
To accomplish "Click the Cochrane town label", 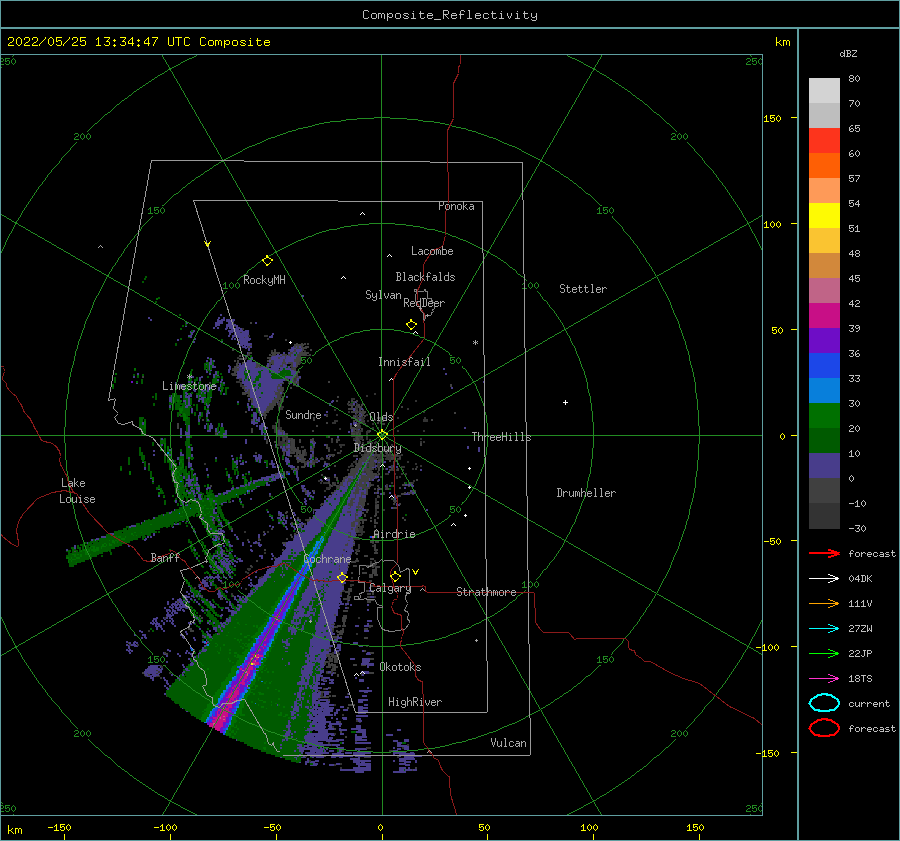I will click(x=327, y=559).
